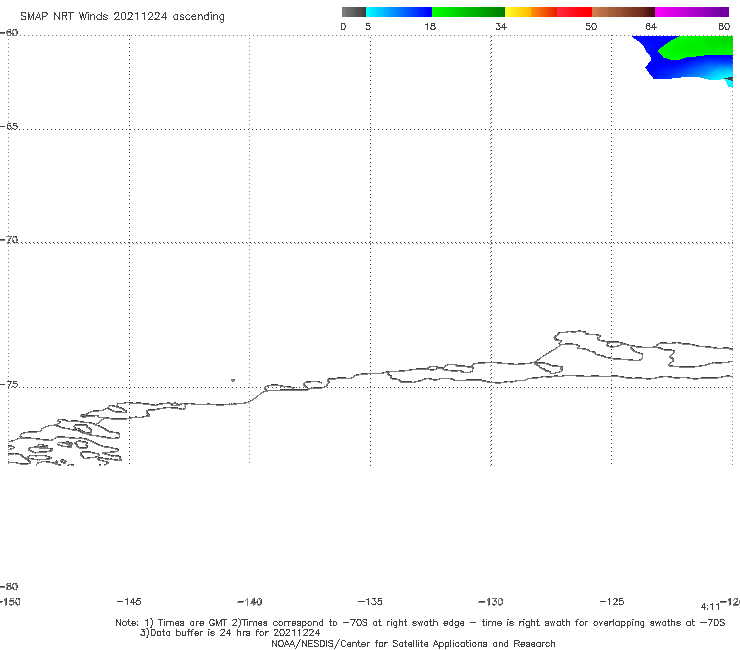Click the longitude label '-140'

250,602
